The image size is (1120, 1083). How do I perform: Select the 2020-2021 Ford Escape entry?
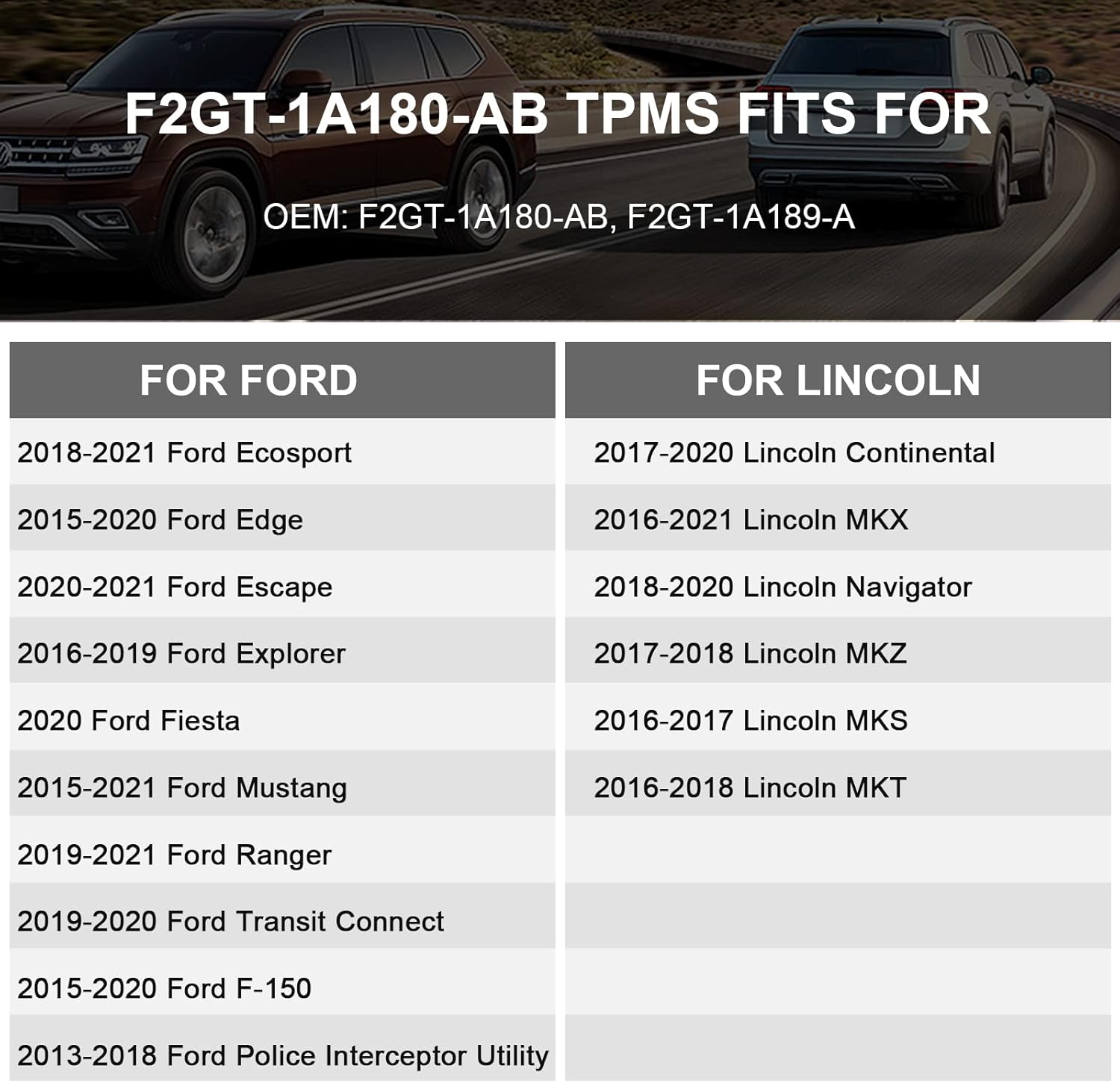(x=175, y=587)
